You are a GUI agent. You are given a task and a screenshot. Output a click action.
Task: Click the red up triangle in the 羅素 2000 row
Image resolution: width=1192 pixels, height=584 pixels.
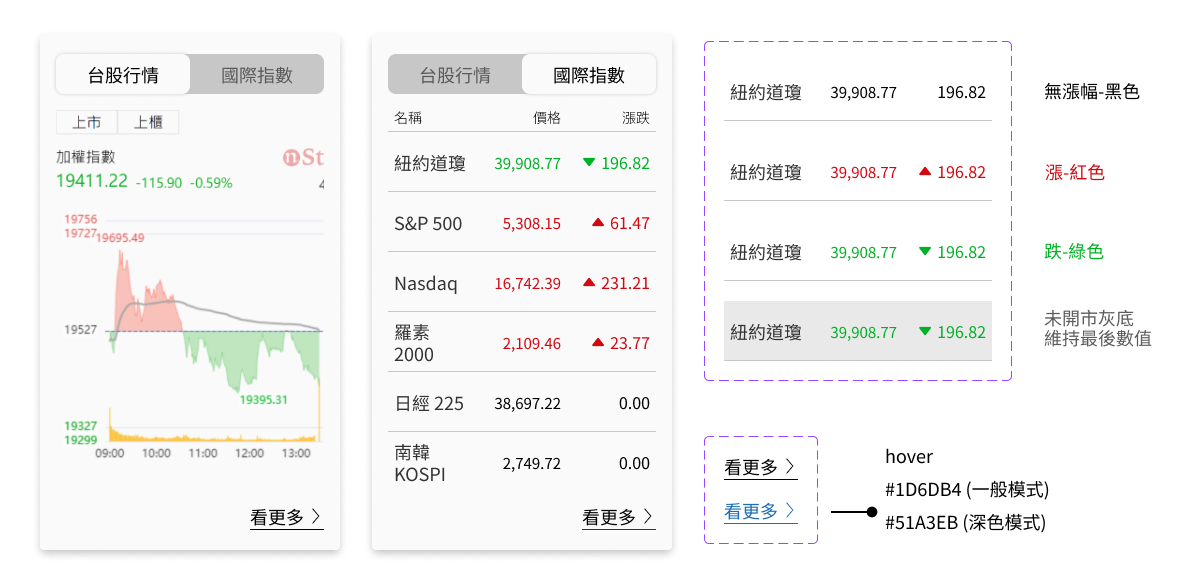[598, 343]
